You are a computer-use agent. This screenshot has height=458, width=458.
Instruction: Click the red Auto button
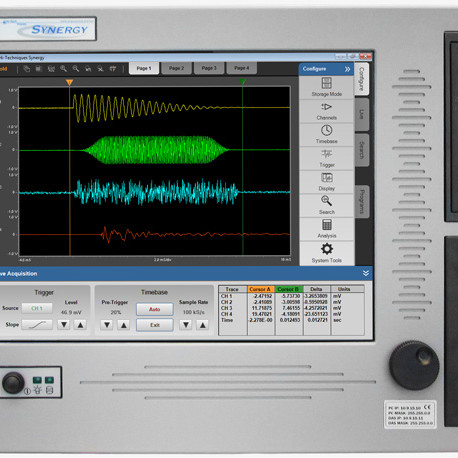pos(155,309)
